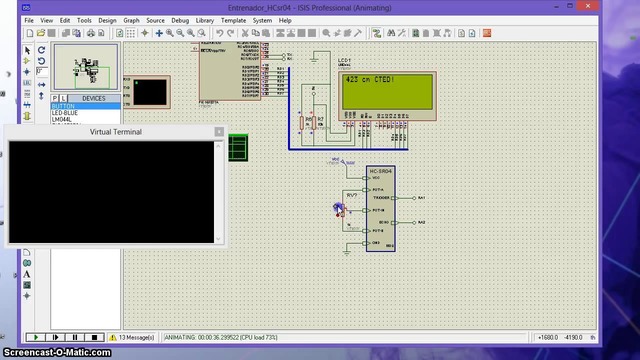Open the Edit menu
The image size is (640, 360).
coord(65,20)
